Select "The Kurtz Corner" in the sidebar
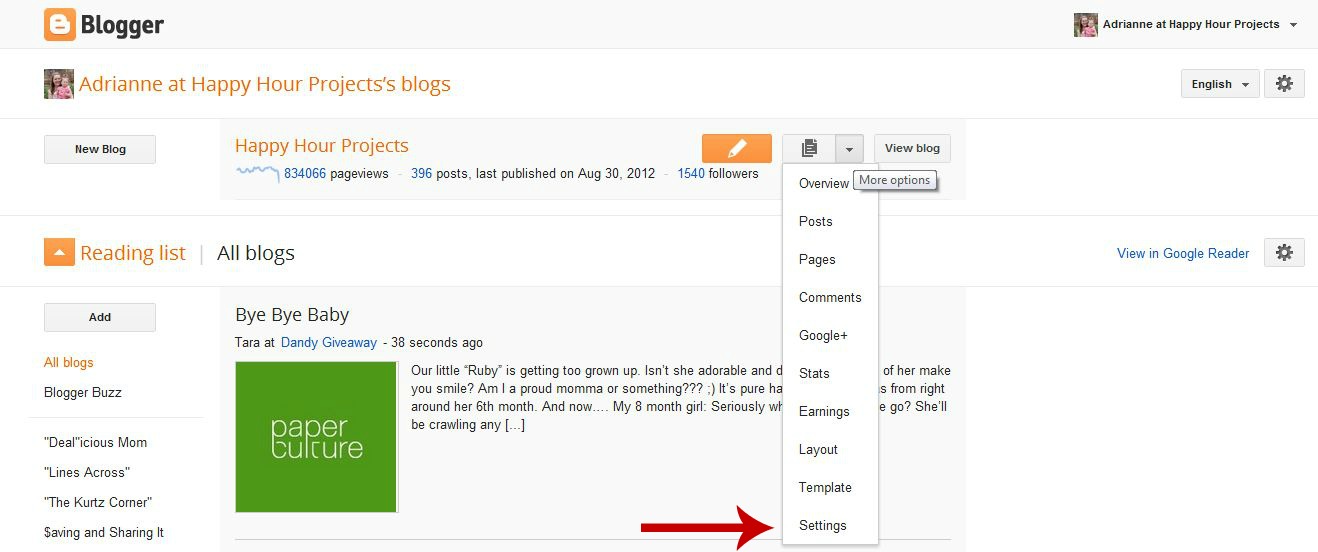 98,503
